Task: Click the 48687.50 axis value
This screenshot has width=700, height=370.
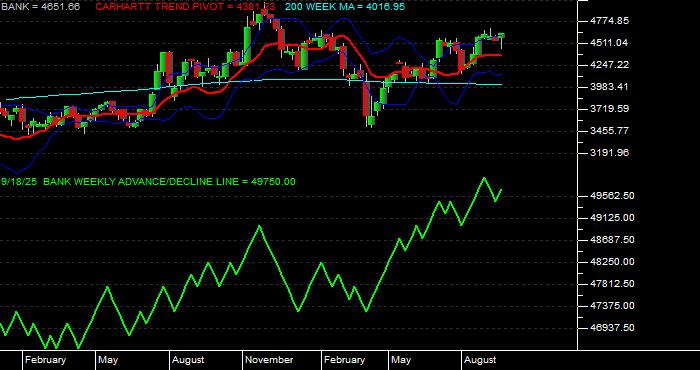Action: [x=612, y=240]
